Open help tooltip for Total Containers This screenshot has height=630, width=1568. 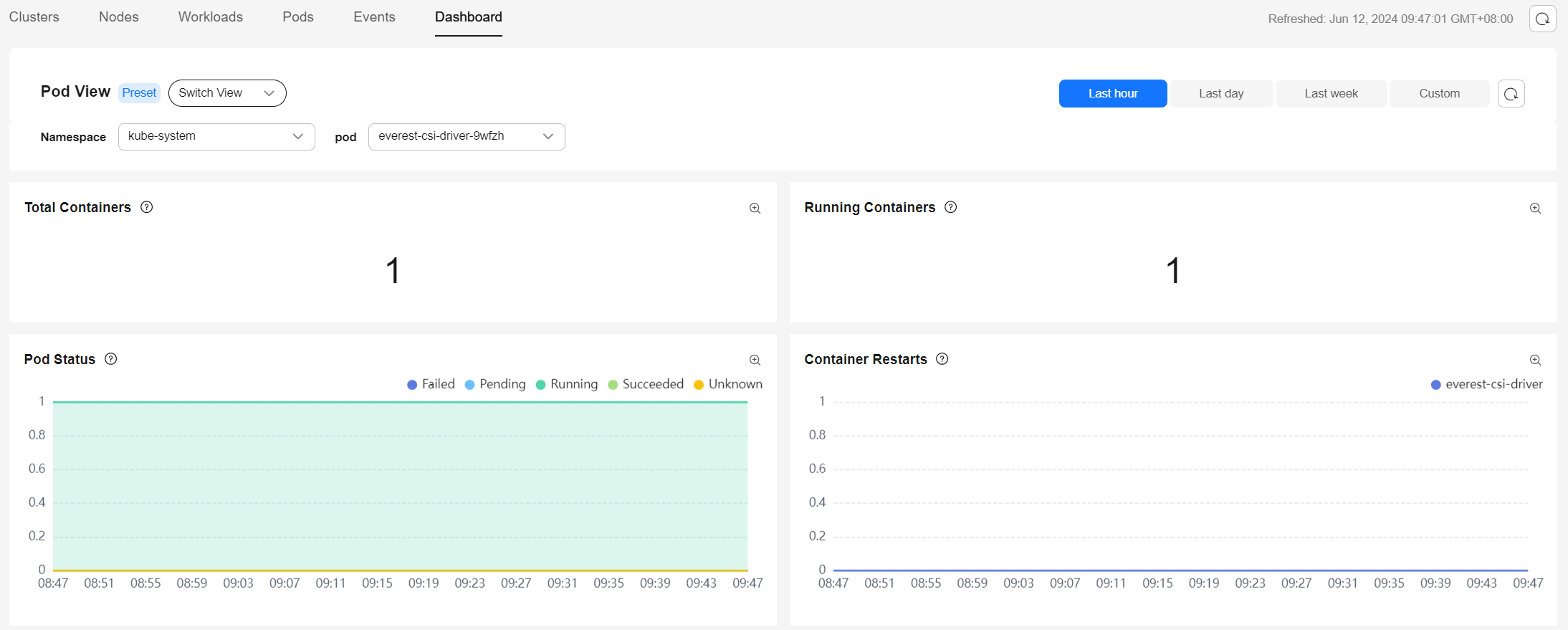point(147,207)
